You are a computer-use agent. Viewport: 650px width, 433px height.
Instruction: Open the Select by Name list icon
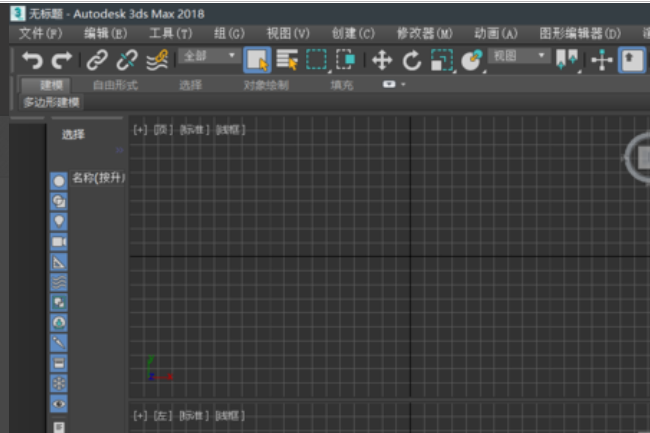[x=287, y=61]
